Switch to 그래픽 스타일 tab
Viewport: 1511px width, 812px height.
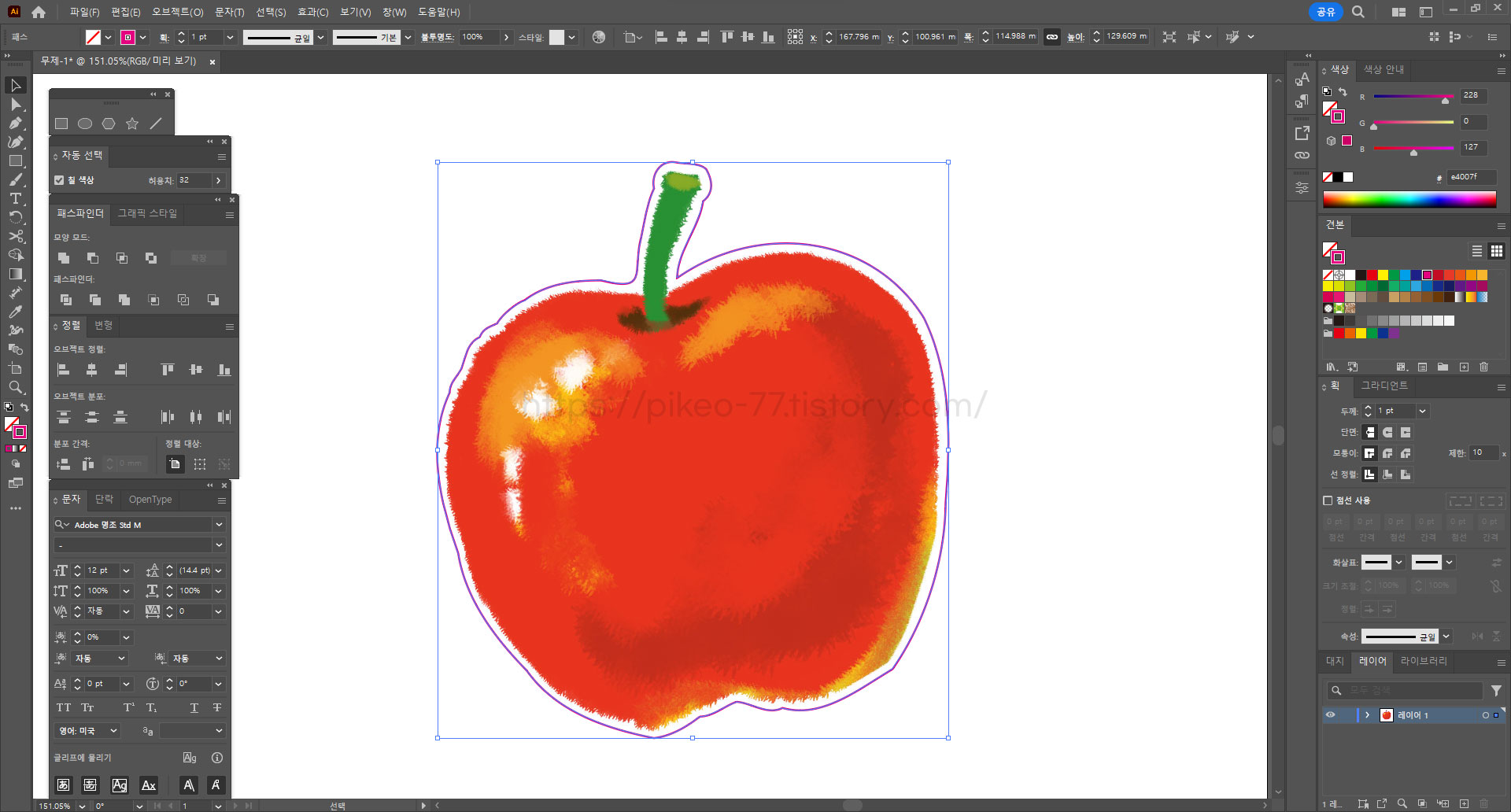147,213
